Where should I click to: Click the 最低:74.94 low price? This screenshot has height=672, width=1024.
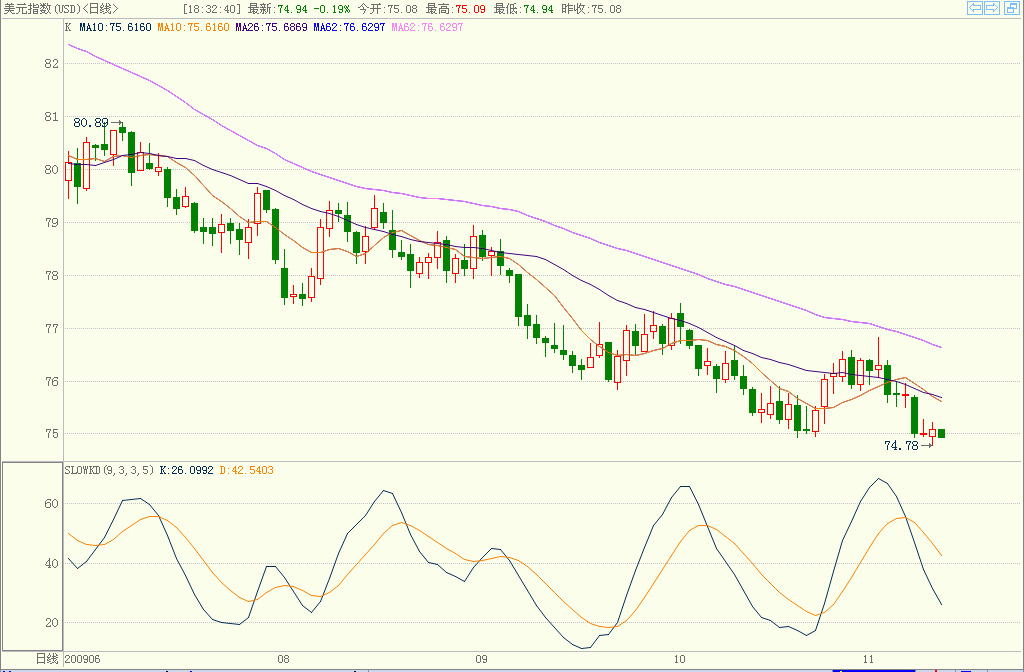point(524,9)
